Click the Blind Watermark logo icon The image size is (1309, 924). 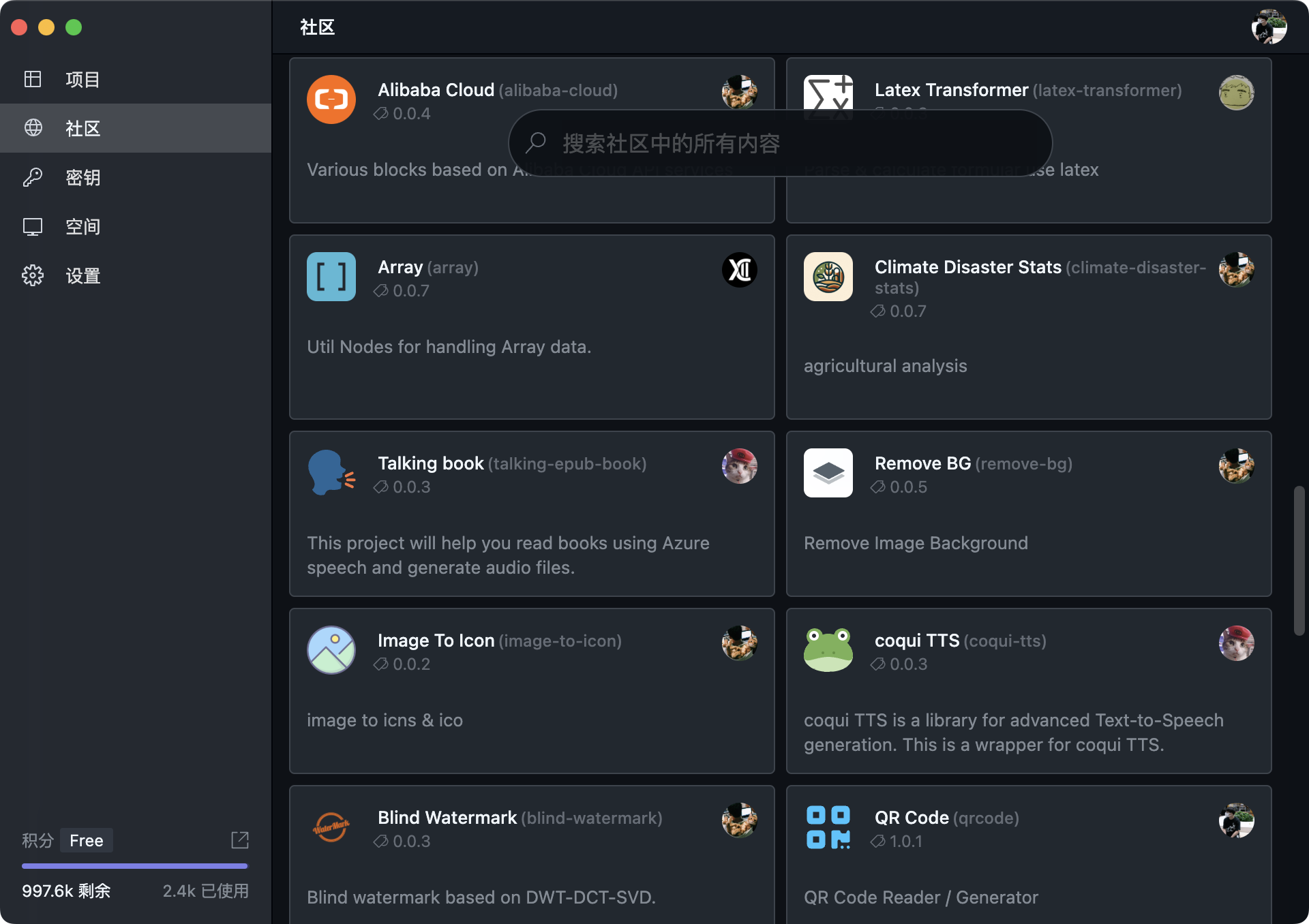pyautogui.click(x=331, y=827)
